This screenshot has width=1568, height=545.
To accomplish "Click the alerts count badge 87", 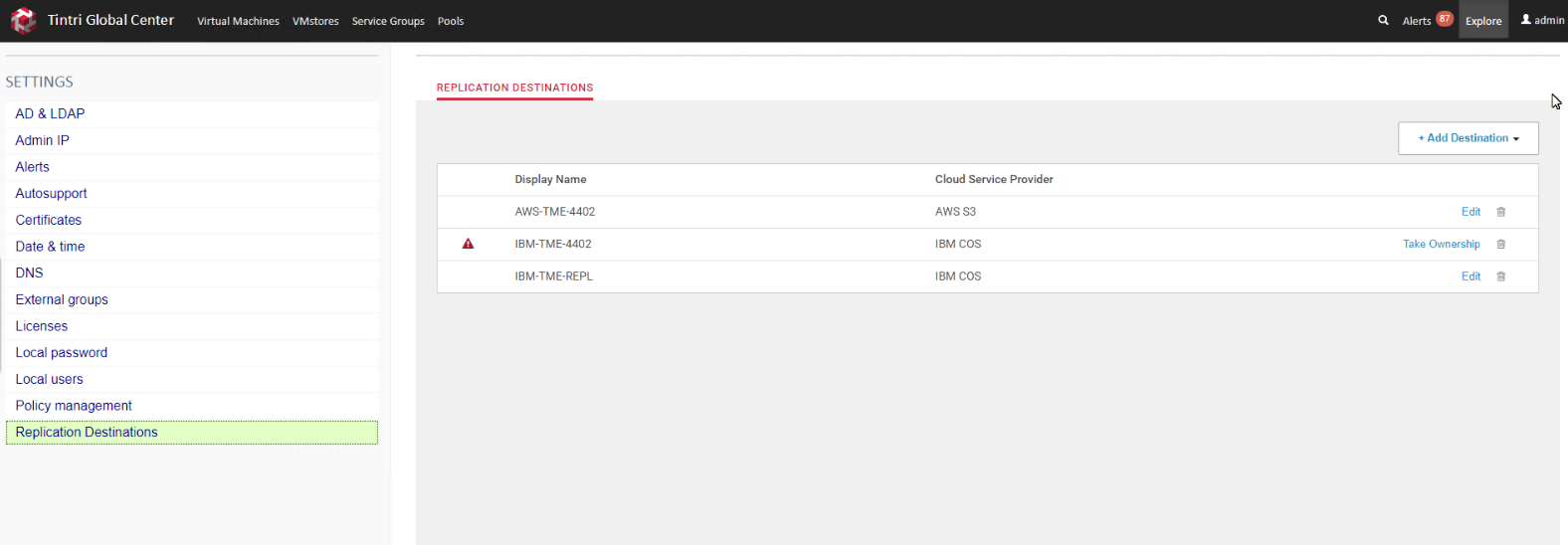I will point(1445,19).
